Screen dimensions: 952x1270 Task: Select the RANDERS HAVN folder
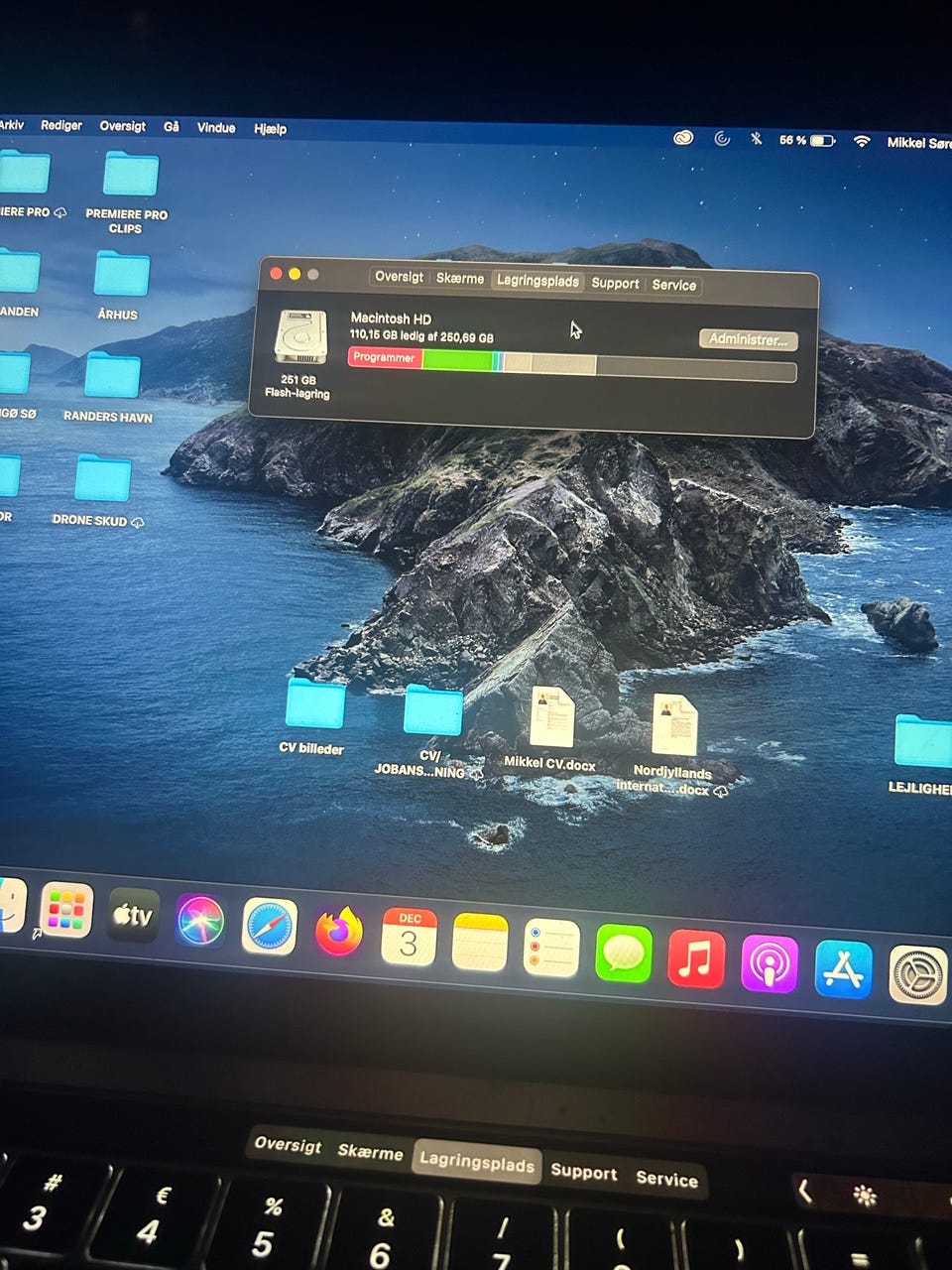tap(110, 387)
